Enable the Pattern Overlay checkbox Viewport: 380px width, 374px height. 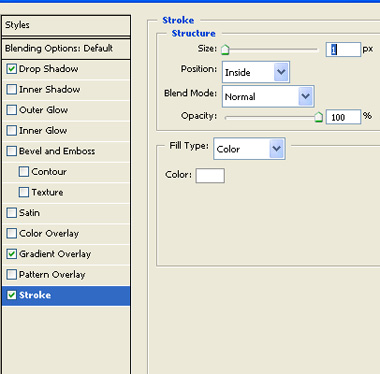(12, 274)
